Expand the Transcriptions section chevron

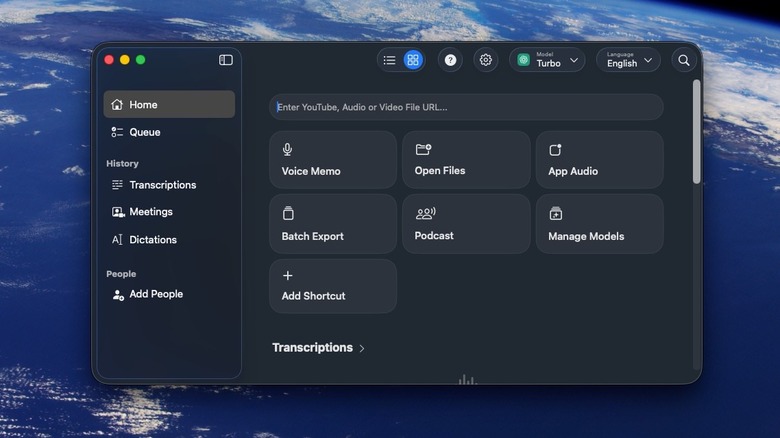362,348
